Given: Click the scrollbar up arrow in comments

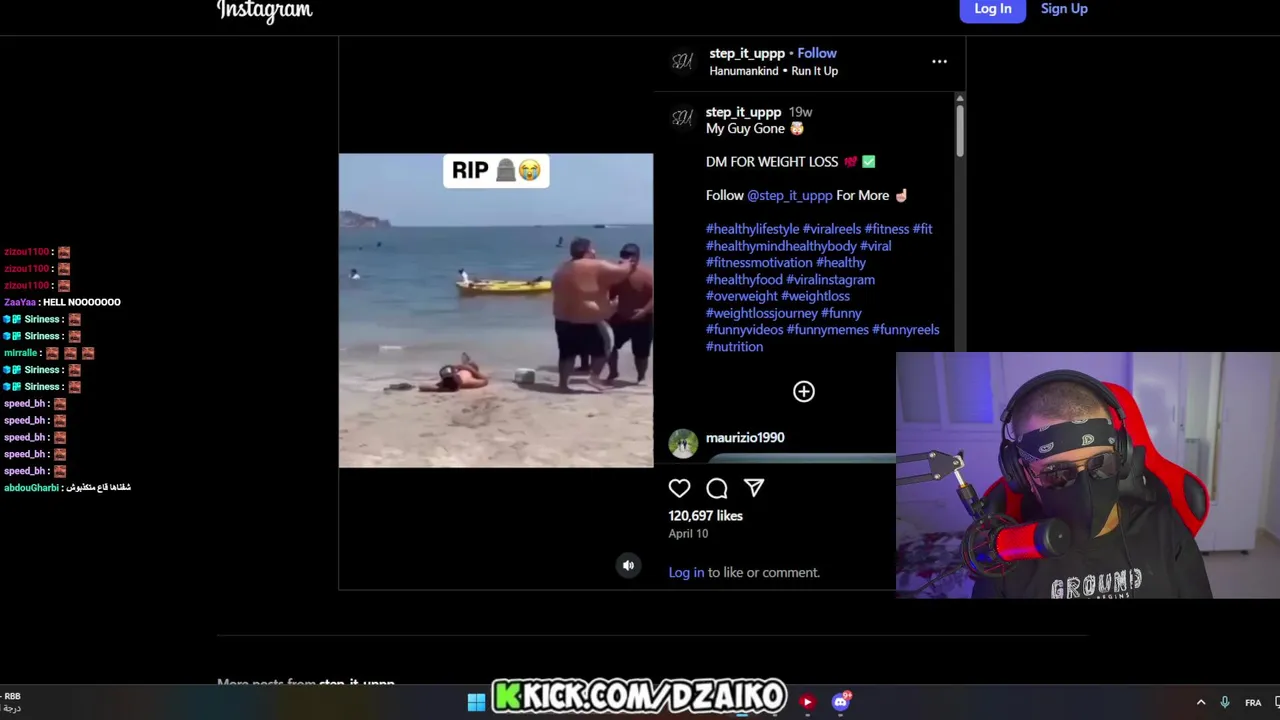Looking at the screenshot, I should 960,98.
